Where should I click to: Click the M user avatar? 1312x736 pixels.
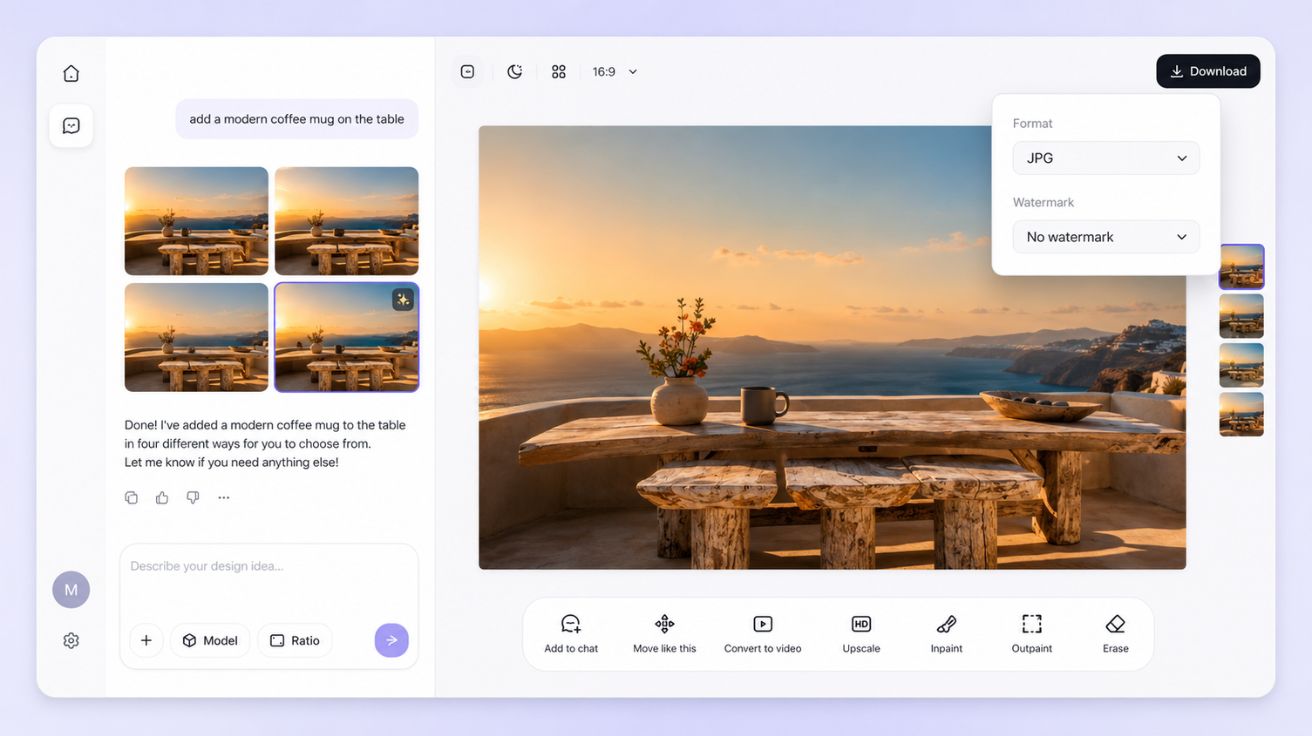pyautogui.click(x=71, y=590)
